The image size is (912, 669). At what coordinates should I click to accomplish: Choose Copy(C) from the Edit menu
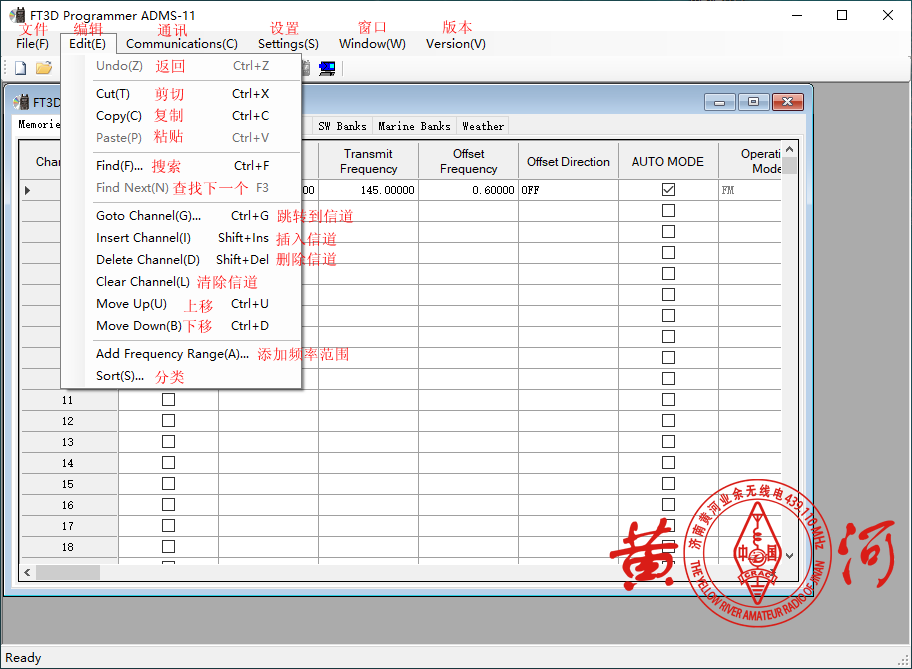coord(119,116)
